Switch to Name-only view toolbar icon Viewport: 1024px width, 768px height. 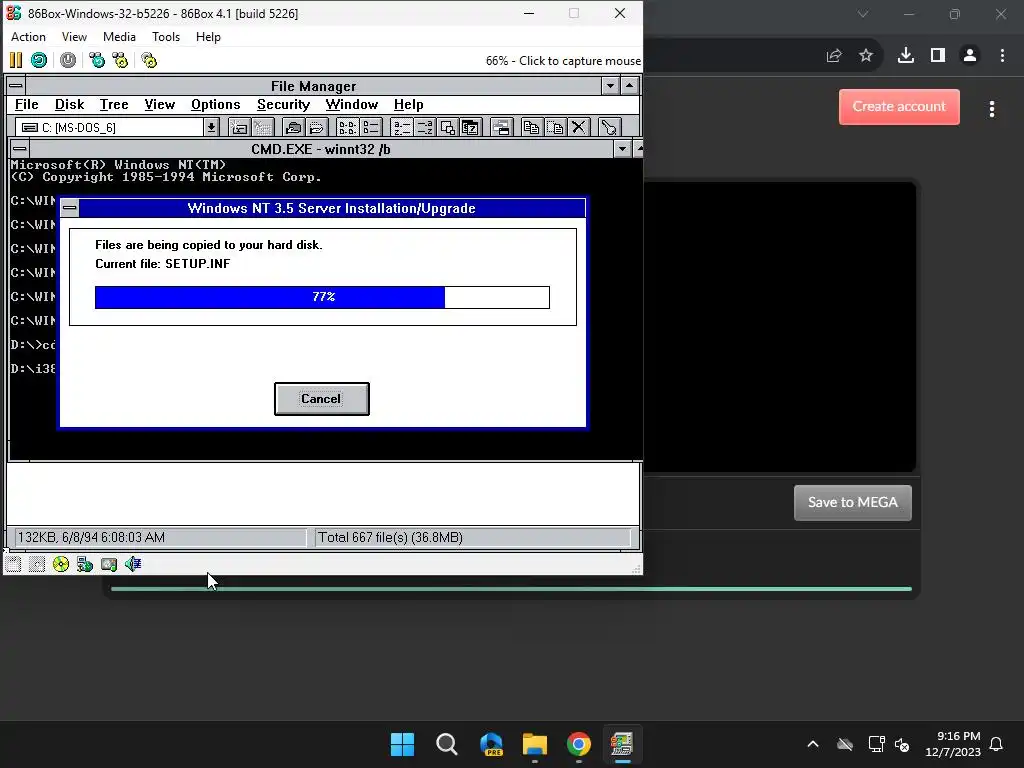coord(347,127)
